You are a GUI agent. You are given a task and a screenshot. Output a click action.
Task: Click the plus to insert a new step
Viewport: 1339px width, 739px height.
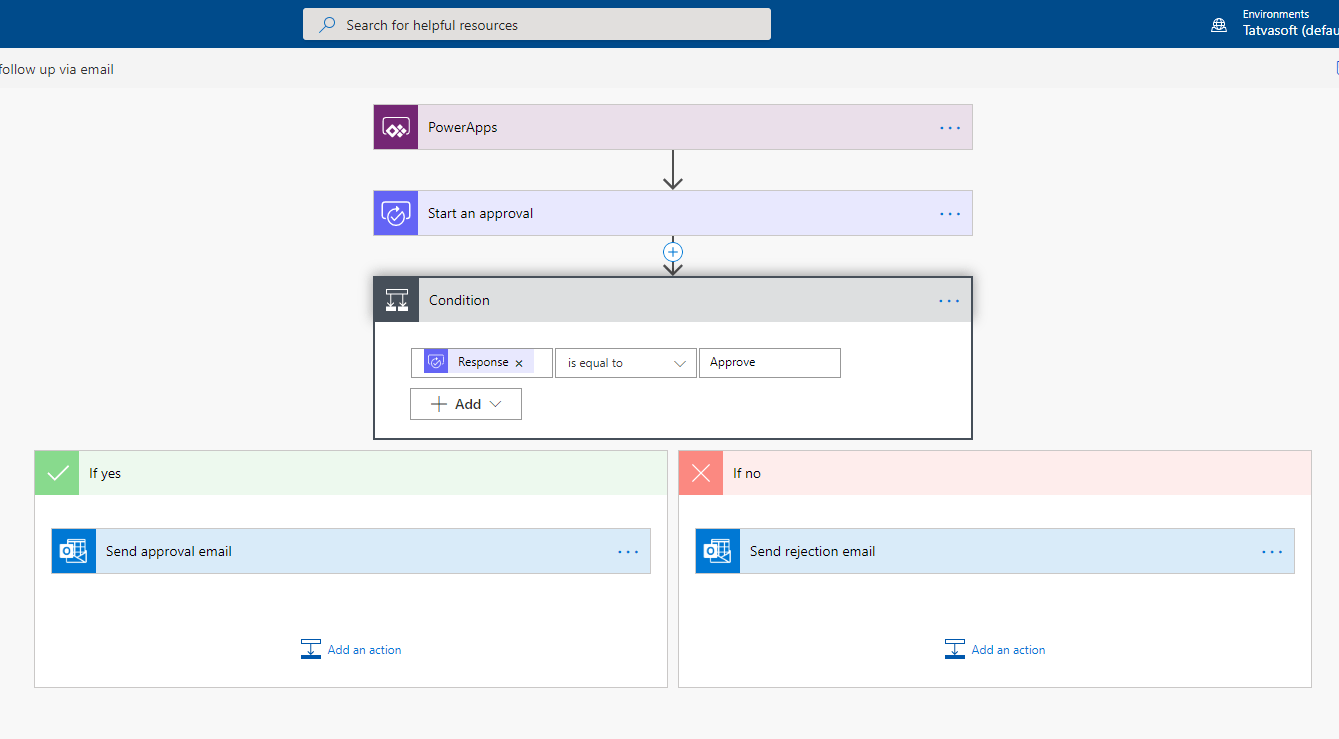[672, 252]
